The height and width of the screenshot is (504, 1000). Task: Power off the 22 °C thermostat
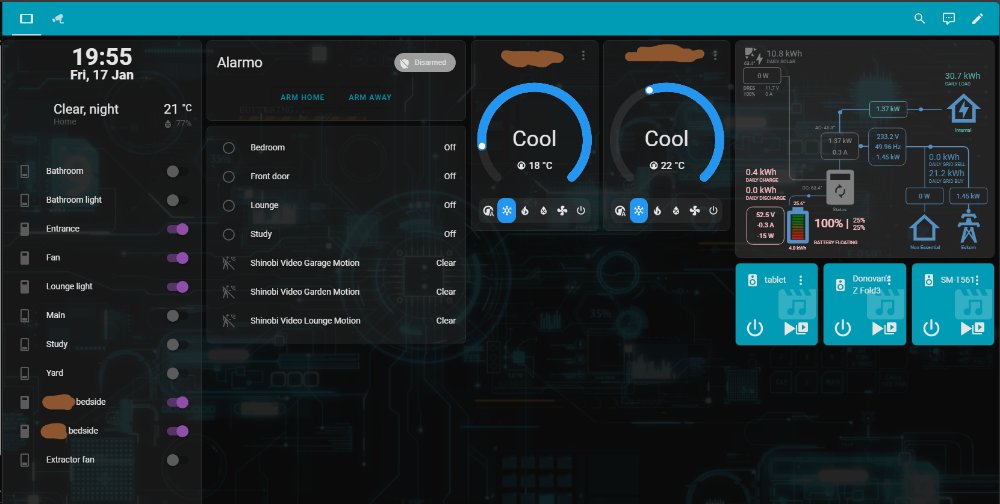pyautogui.click(x=713, y=211)
